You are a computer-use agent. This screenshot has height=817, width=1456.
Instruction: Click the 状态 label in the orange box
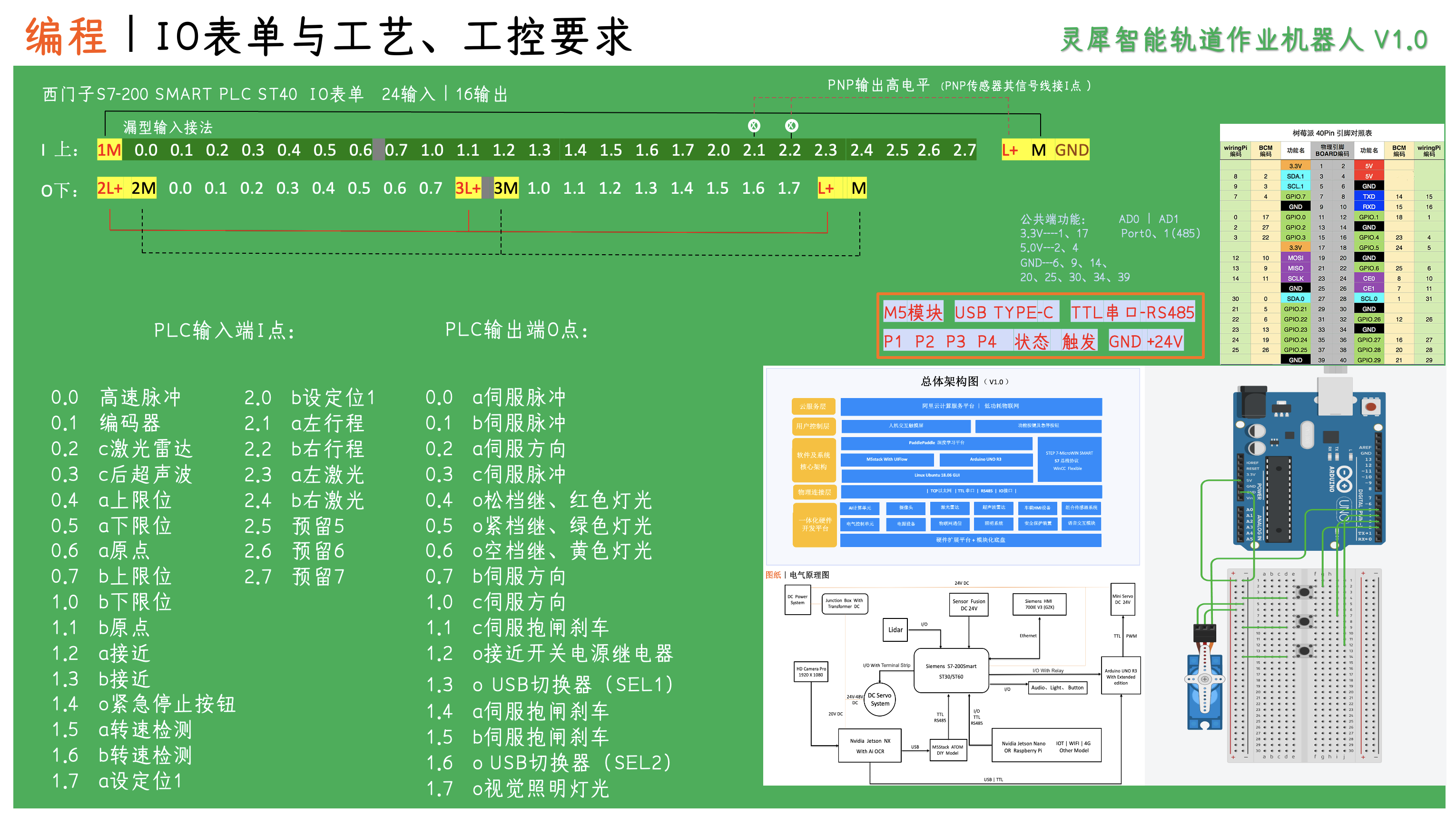[x=1031, y=341]
